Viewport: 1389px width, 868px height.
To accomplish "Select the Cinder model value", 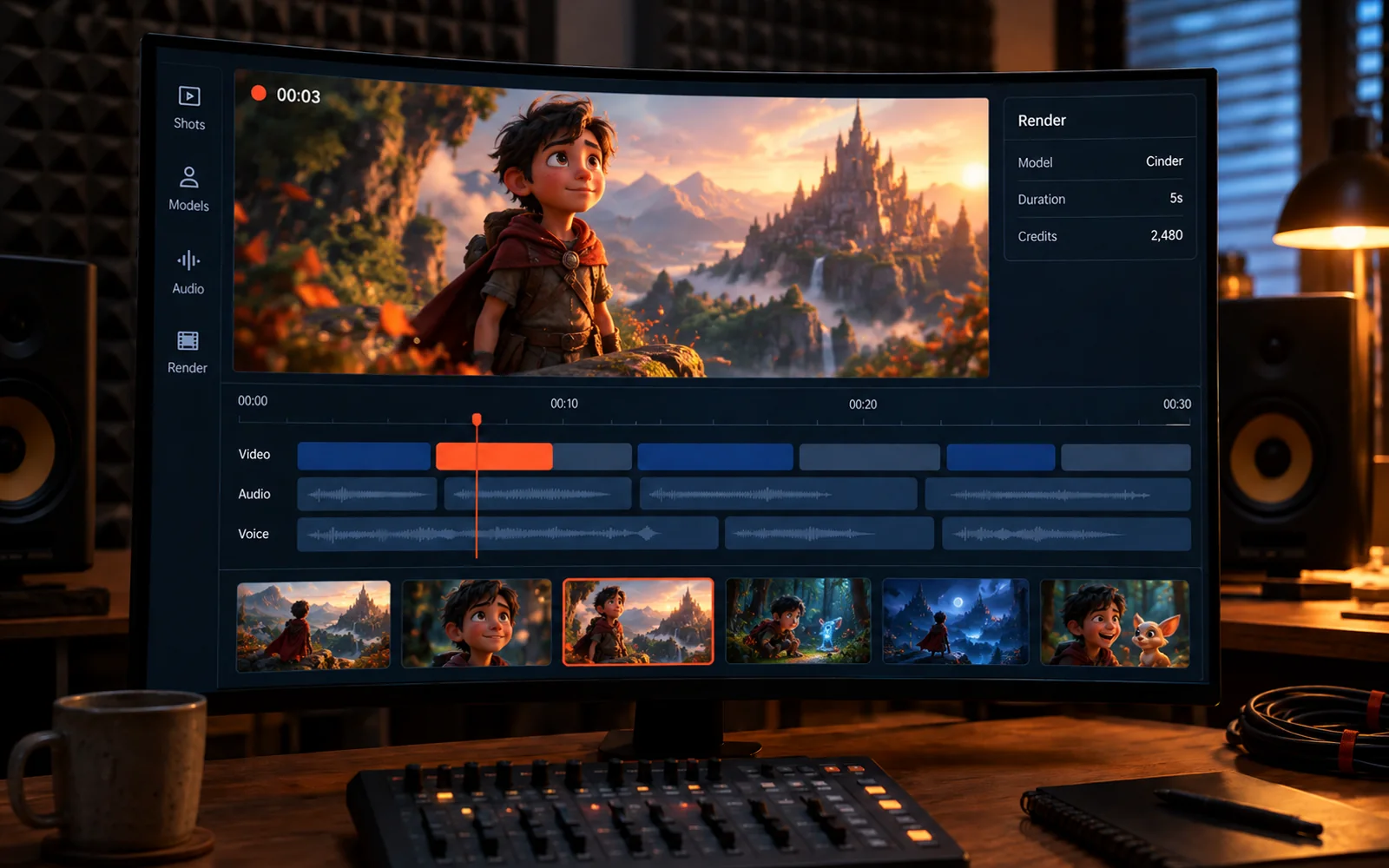I will tap(1164, 161).
